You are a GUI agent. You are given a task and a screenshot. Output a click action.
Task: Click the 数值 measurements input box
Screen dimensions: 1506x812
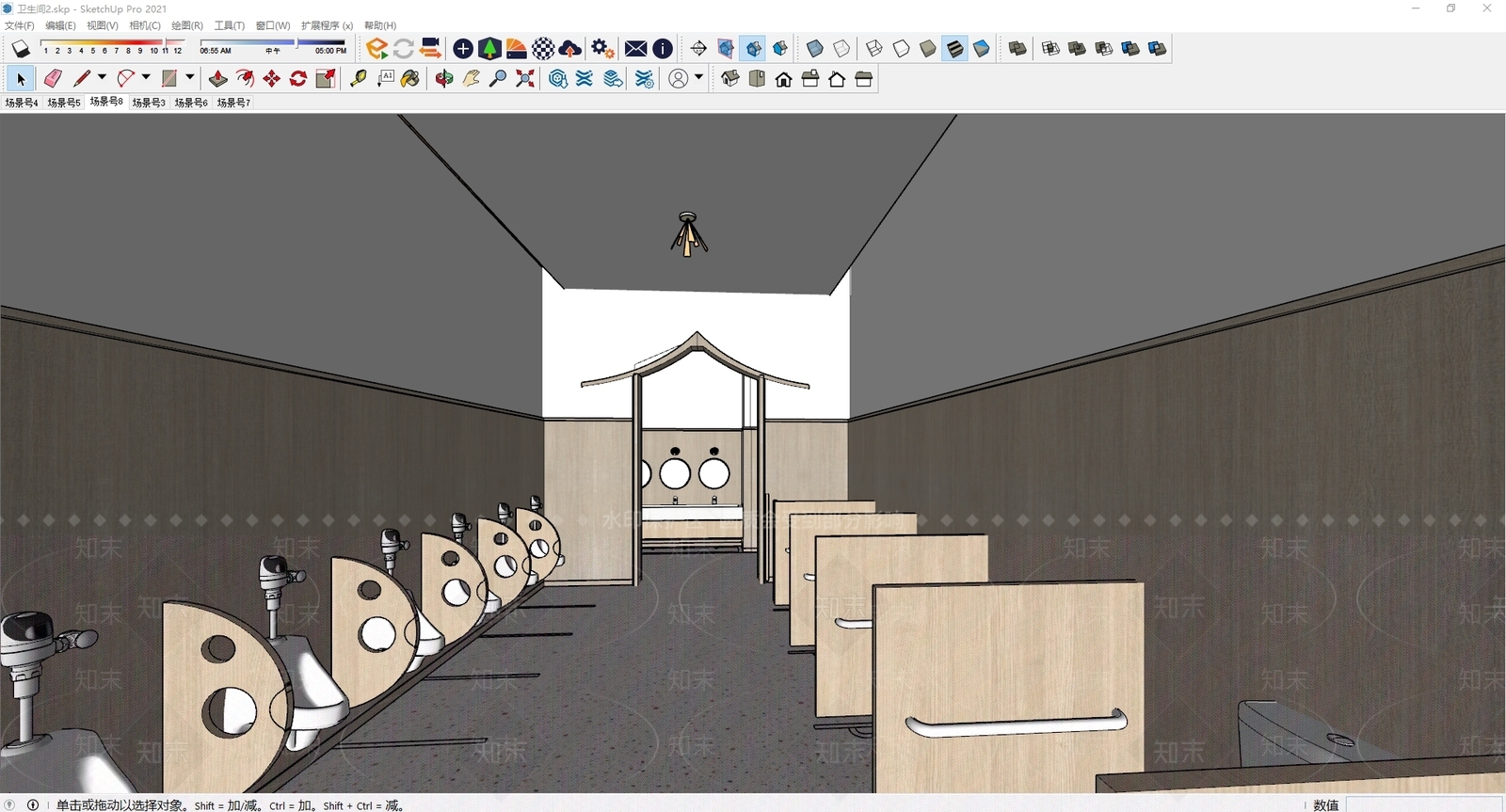pos(1423,804)
